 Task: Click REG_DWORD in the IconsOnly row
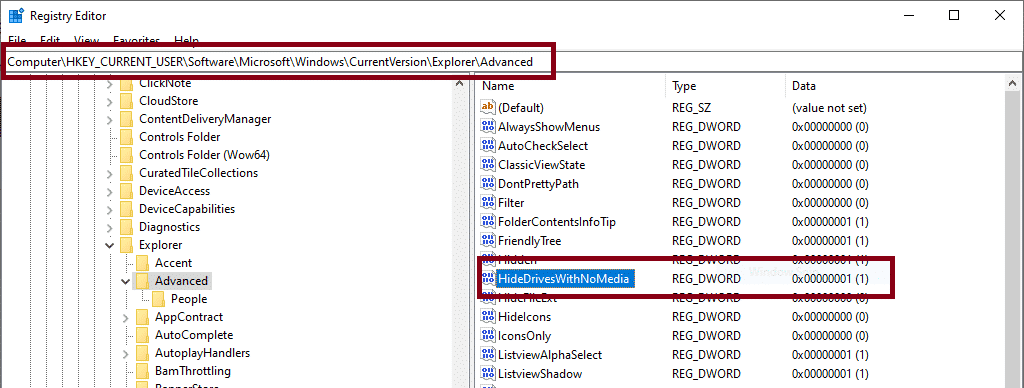[706, 336]
